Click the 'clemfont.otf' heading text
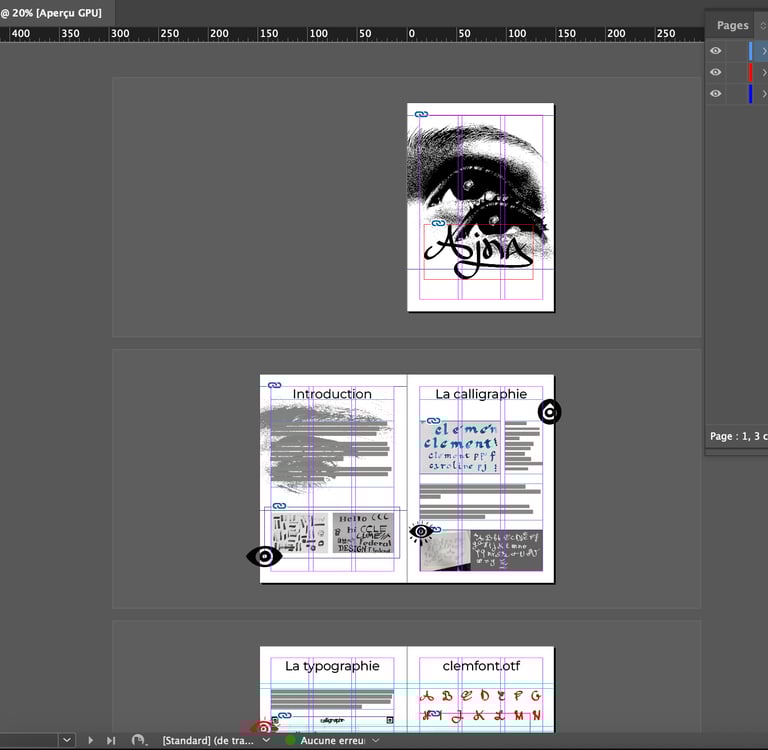The height and width of the screenshot is (750, 768). tap(481, 666)
